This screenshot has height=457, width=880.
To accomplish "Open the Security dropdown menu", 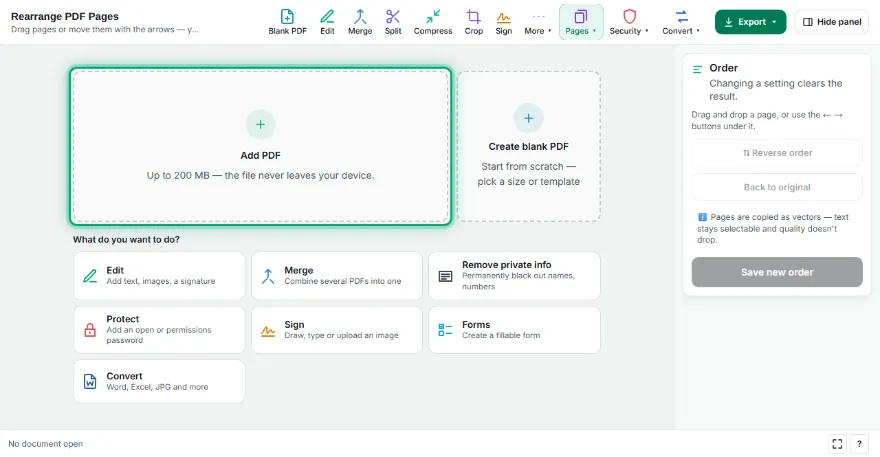I will point(629,22).
